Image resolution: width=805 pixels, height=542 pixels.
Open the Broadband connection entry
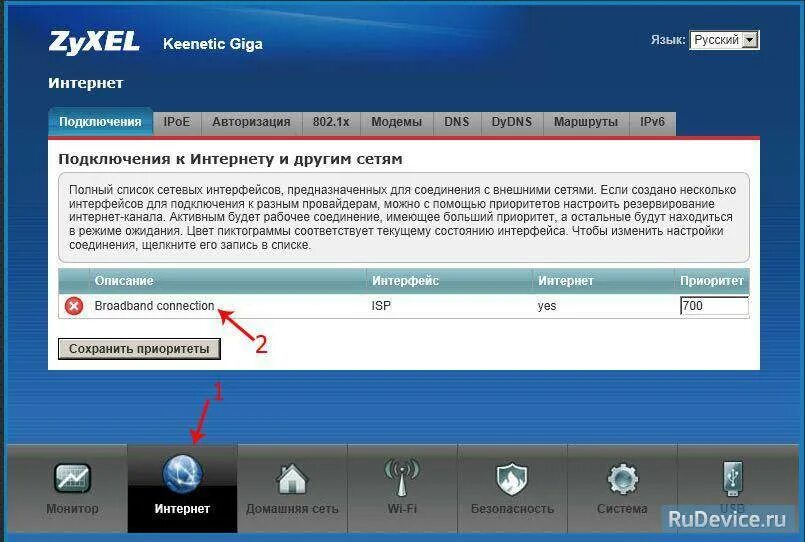tap(154, 306)
